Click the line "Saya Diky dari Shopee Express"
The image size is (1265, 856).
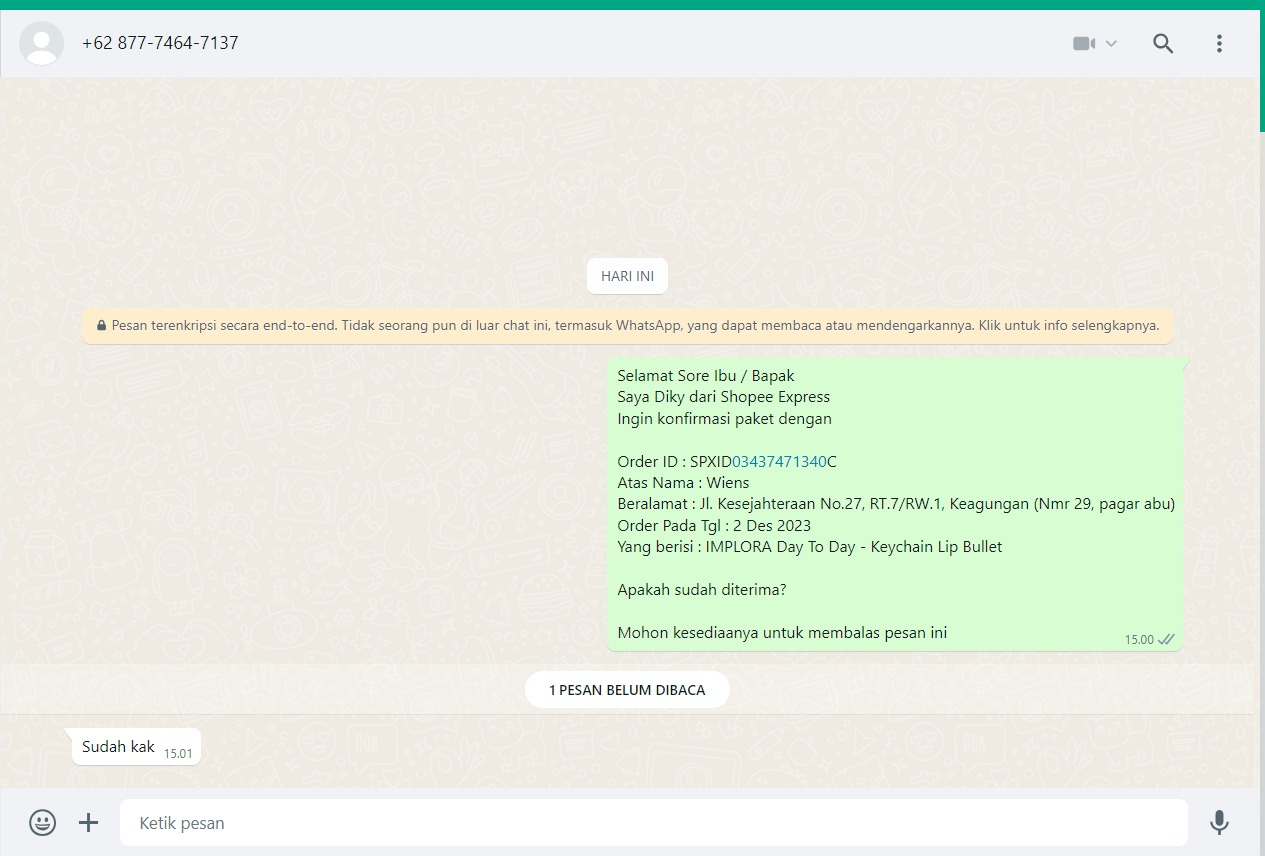coord(723,397)
